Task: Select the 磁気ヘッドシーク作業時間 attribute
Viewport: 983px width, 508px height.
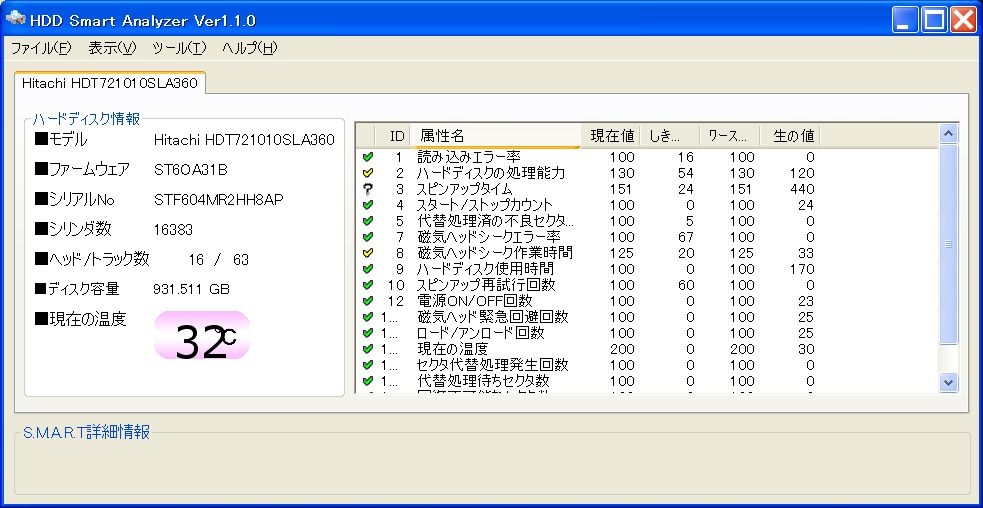Action: coord(495,253)
